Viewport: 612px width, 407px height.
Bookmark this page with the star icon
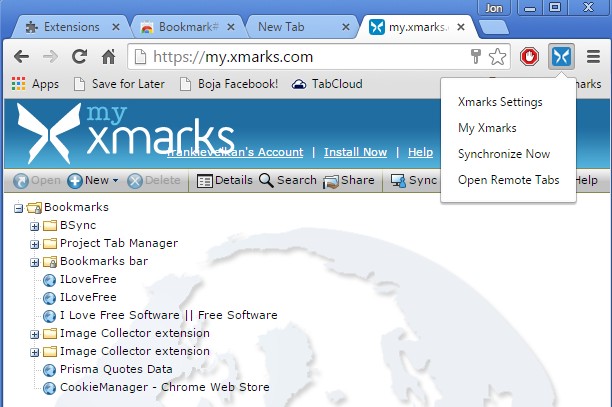(x=497, y=57)
